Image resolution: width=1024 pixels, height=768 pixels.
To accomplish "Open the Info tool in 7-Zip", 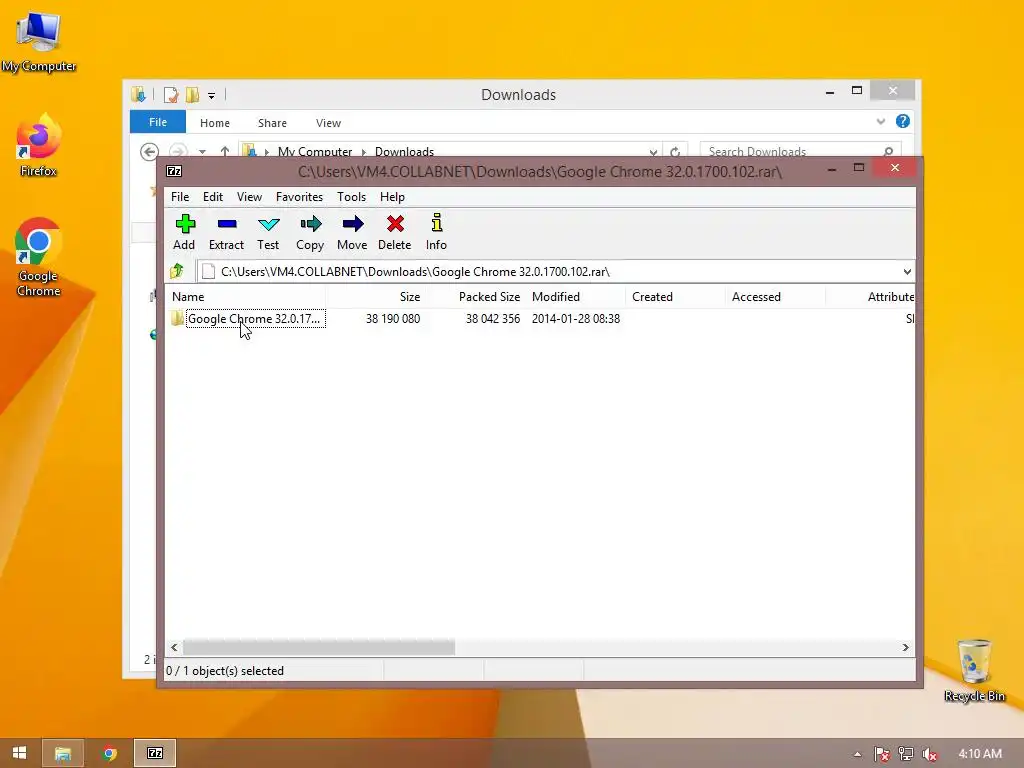I will 436,232.
